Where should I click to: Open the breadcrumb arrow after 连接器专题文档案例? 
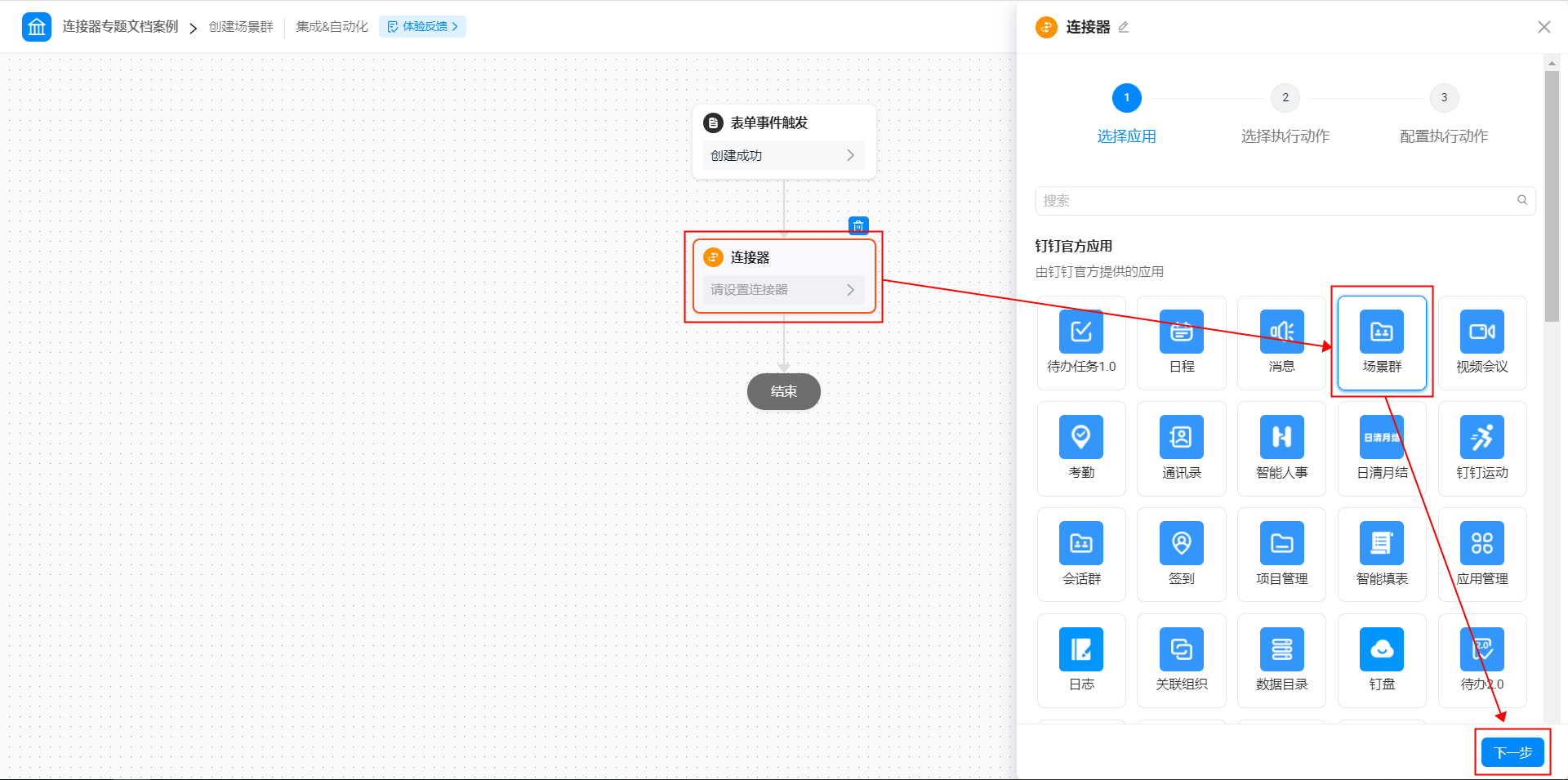pyautogui.click(x=194, y=28)
